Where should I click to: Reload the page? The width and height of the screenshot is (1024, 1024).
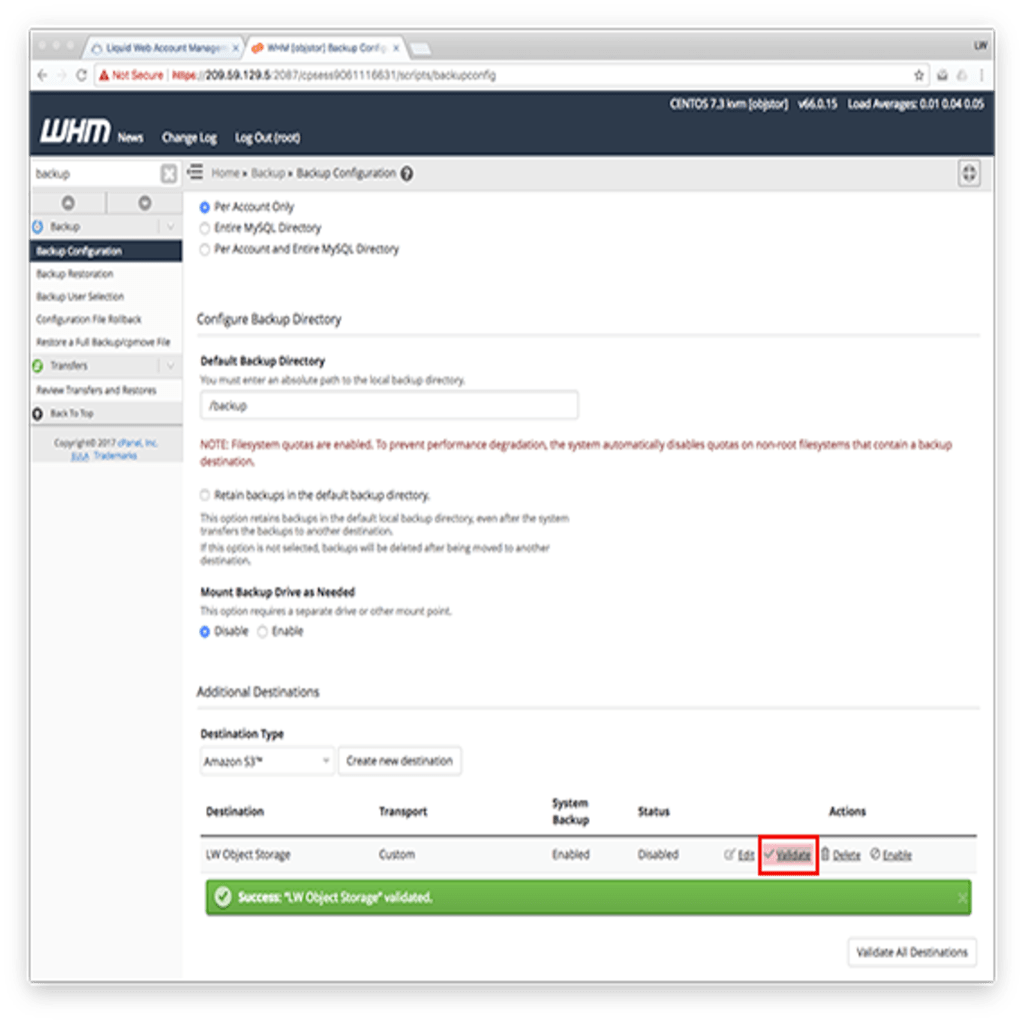point(81,75)
